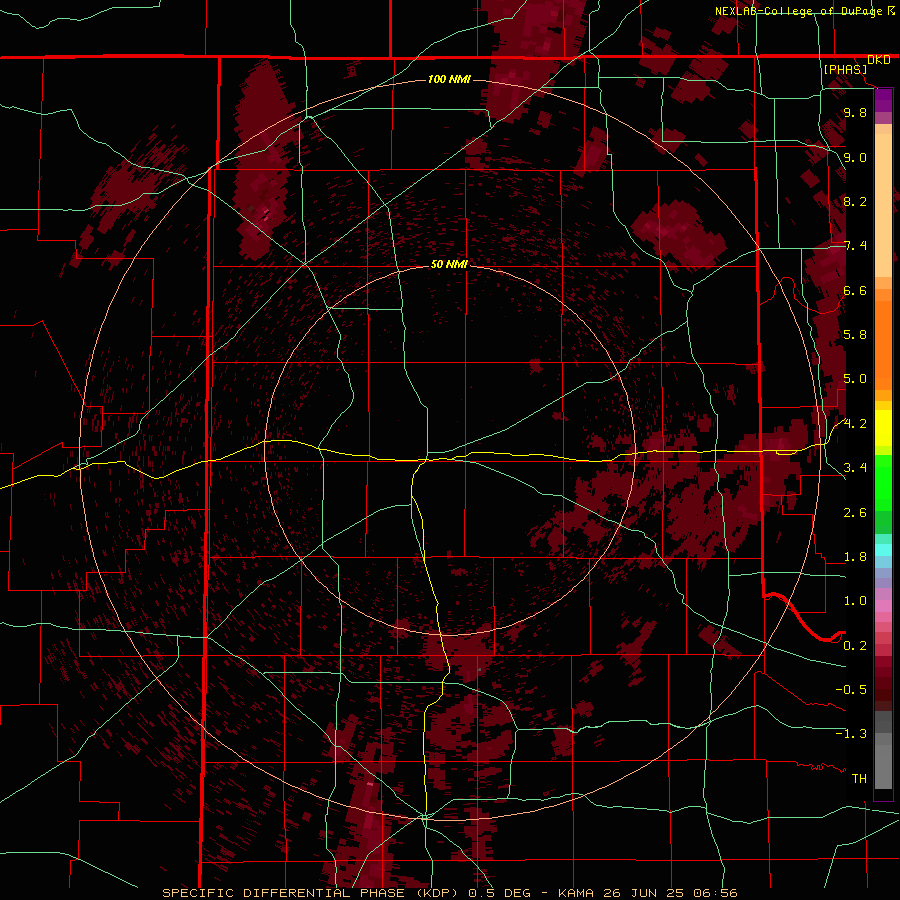Click the 0.2 legend value
Image resolution: width=900 pixels, height=900 pixels.
pos(855,646)
